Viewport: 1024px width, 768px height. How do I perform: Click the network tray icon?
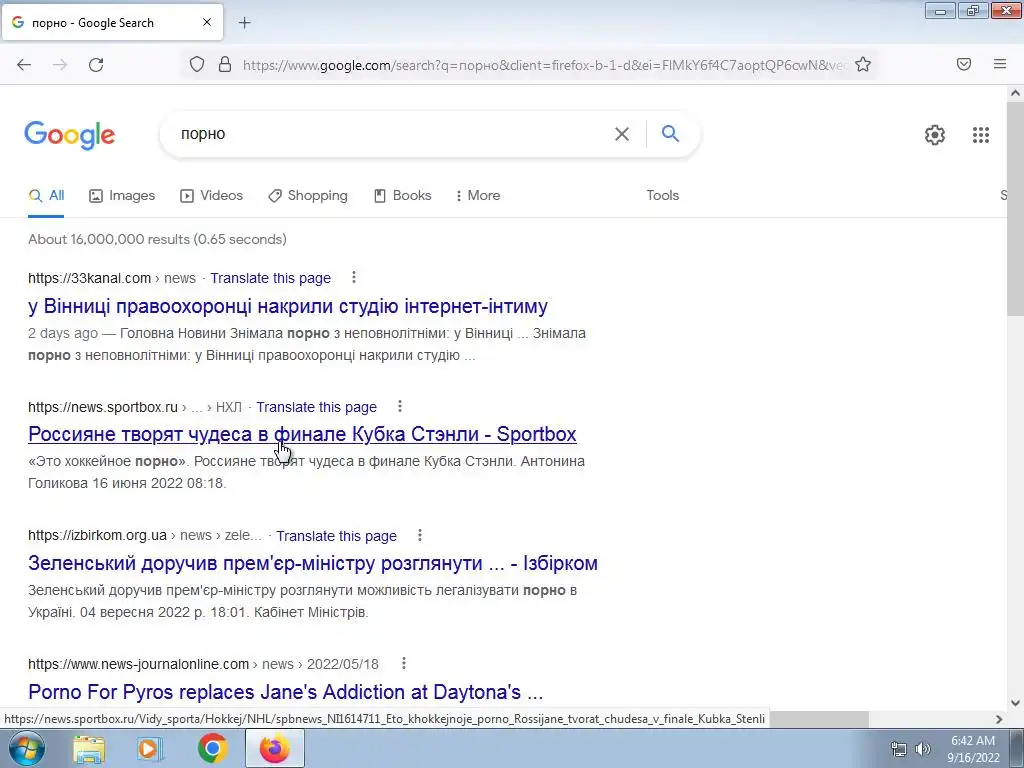899,748
